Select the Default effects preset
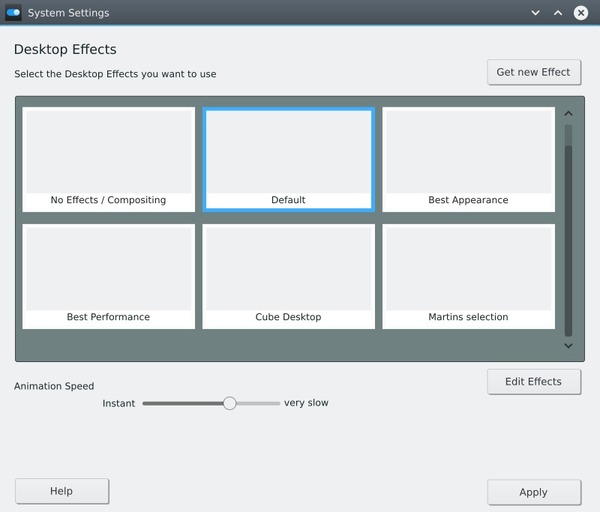This screenshot has height=512, width=600. point(288,159)
